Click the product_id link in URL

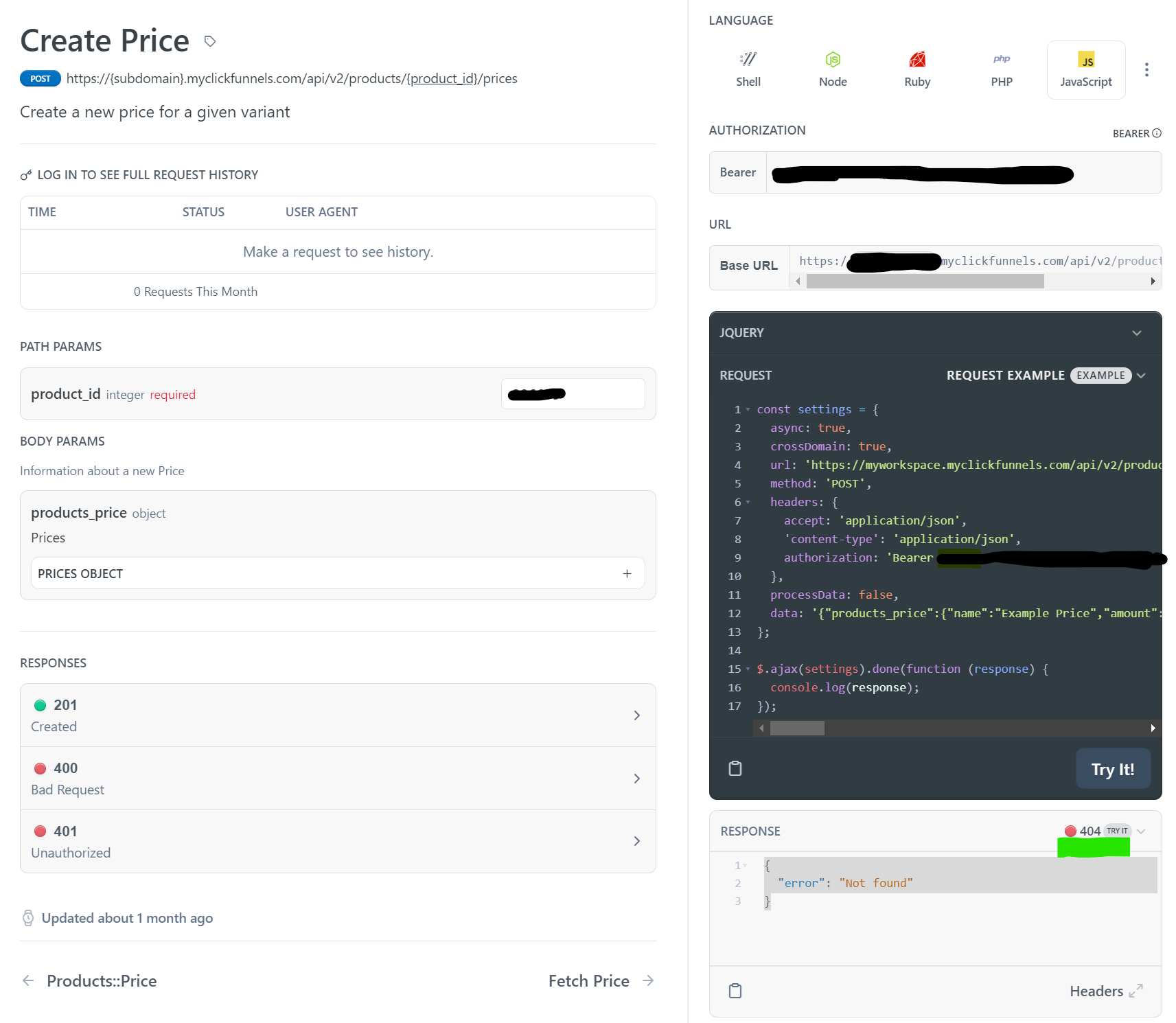[442, 78]
